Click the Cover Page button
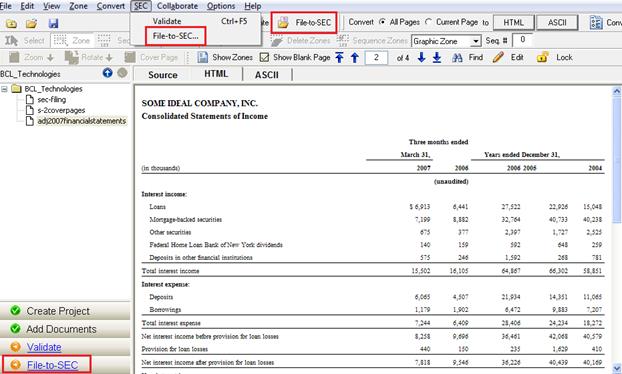622x374 pixels. [151, 58]
